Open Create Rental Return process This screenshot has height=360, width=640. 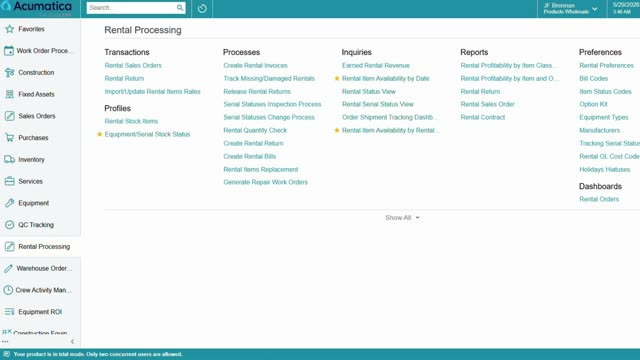pos(253,143)
